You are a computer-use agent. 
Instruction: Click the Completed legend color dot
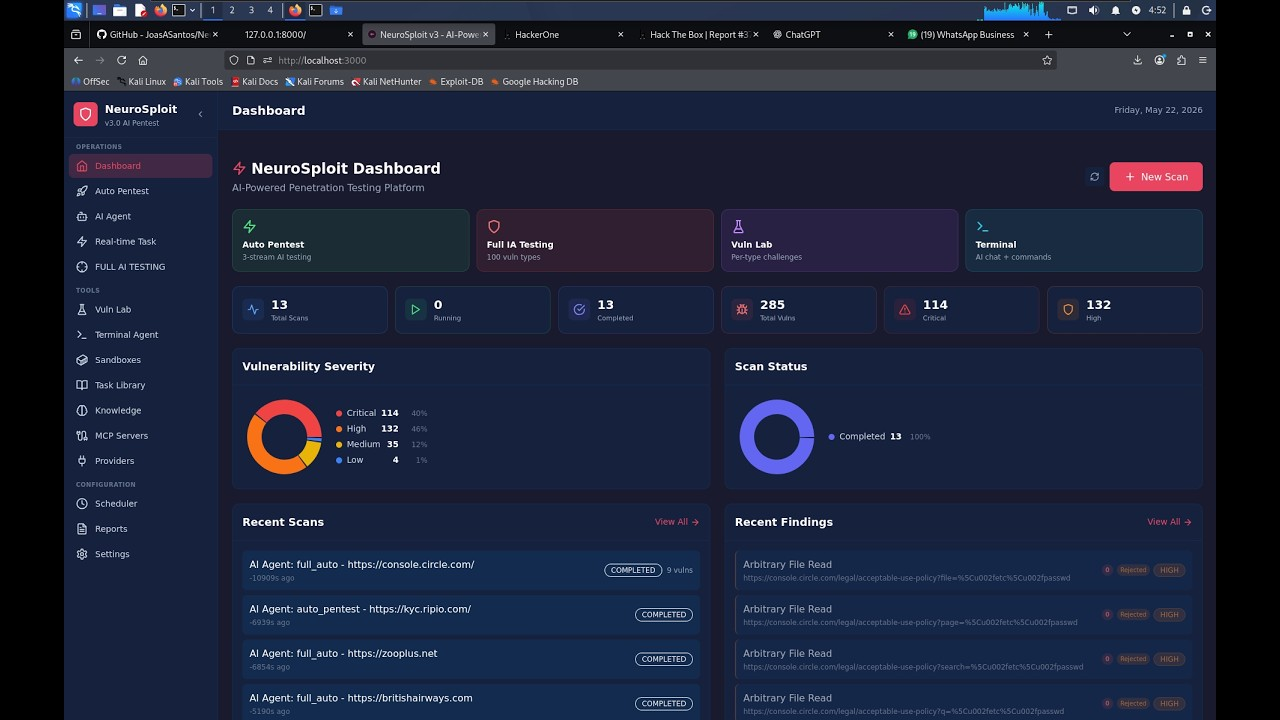(831, 437)
